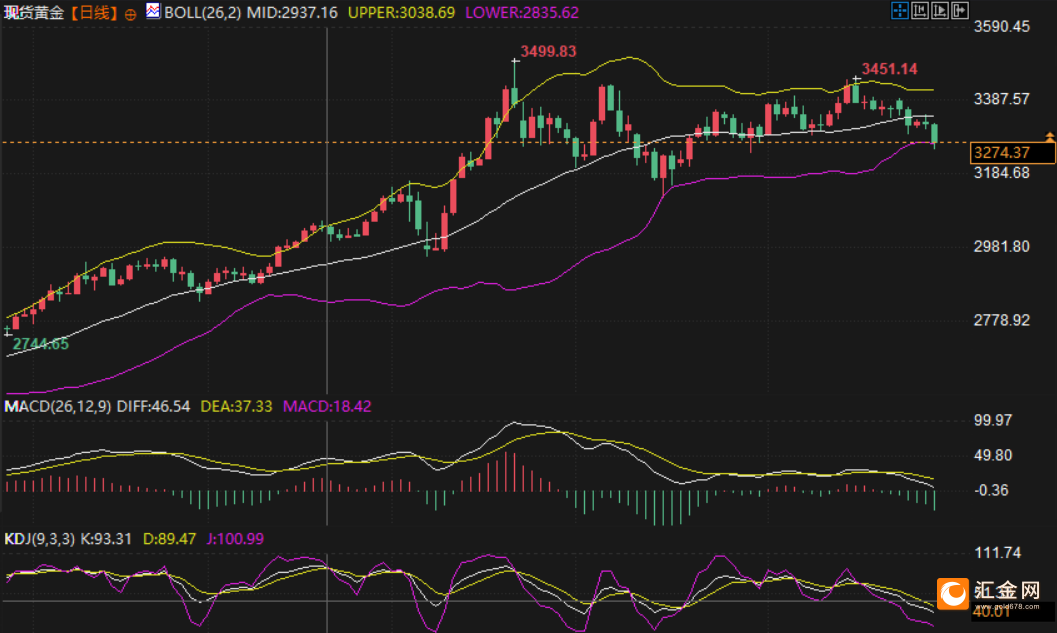This screenshot has height=633, width=1057.
Task: Click the 3590.45 price axis label
Action: click(1002, 27)
